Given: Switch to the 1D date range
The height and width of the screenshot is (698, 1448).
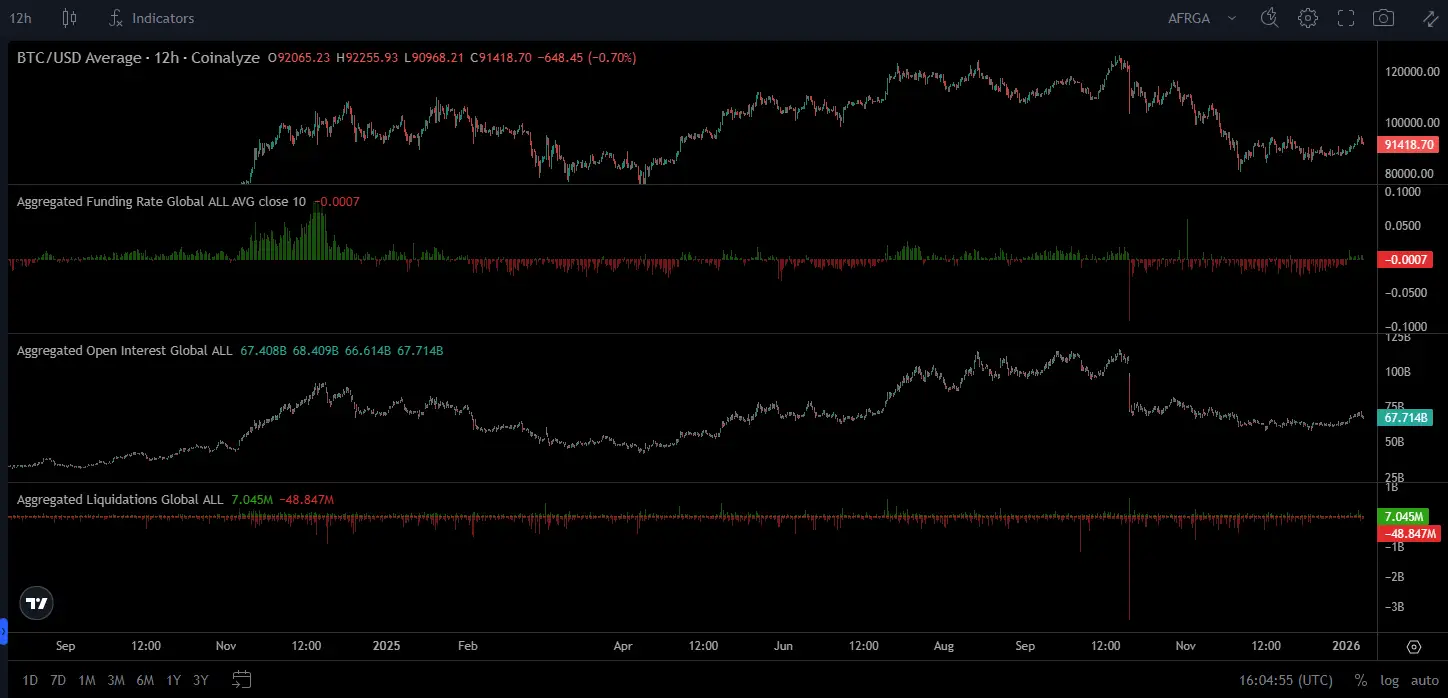Looking at the screenshot, I should click(29, 679).
